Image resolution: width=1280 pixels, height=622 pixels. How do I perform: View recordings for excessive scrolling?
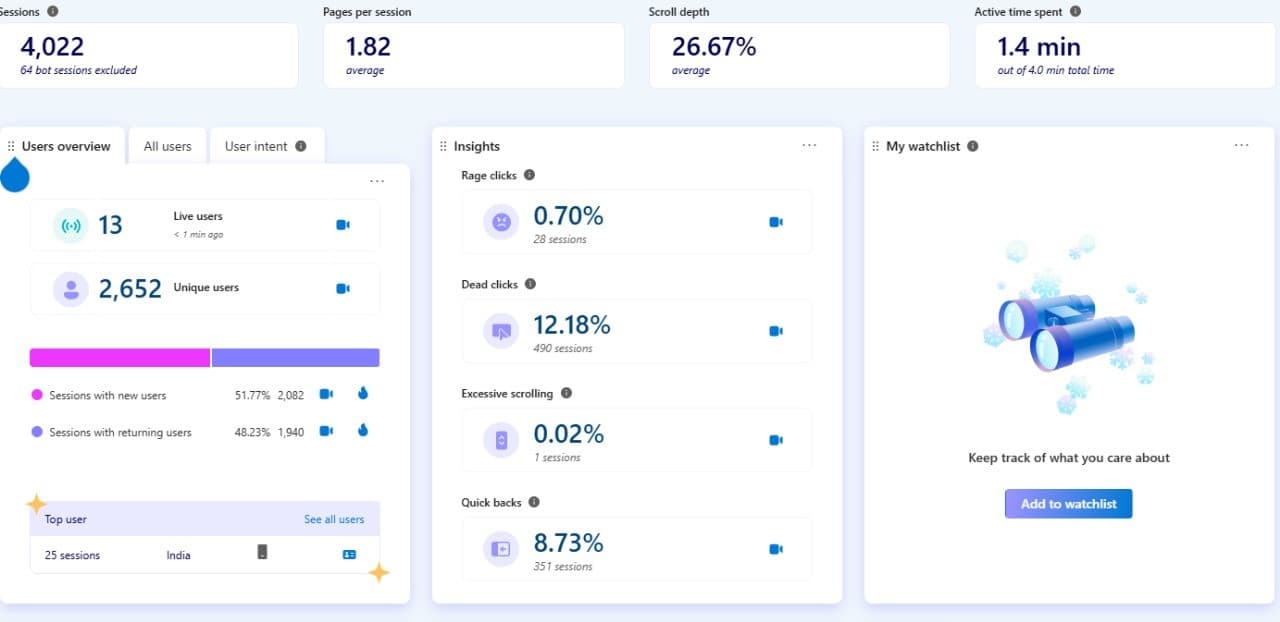pyautogui.click(x=777, y=439)
